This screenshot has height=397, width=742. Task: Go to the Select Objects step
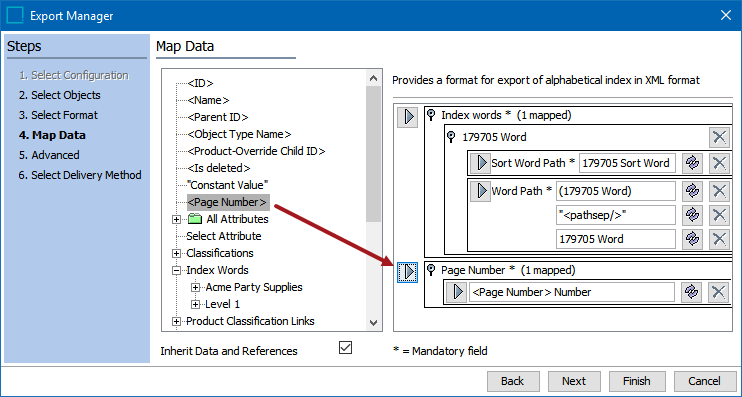(60, 95)
